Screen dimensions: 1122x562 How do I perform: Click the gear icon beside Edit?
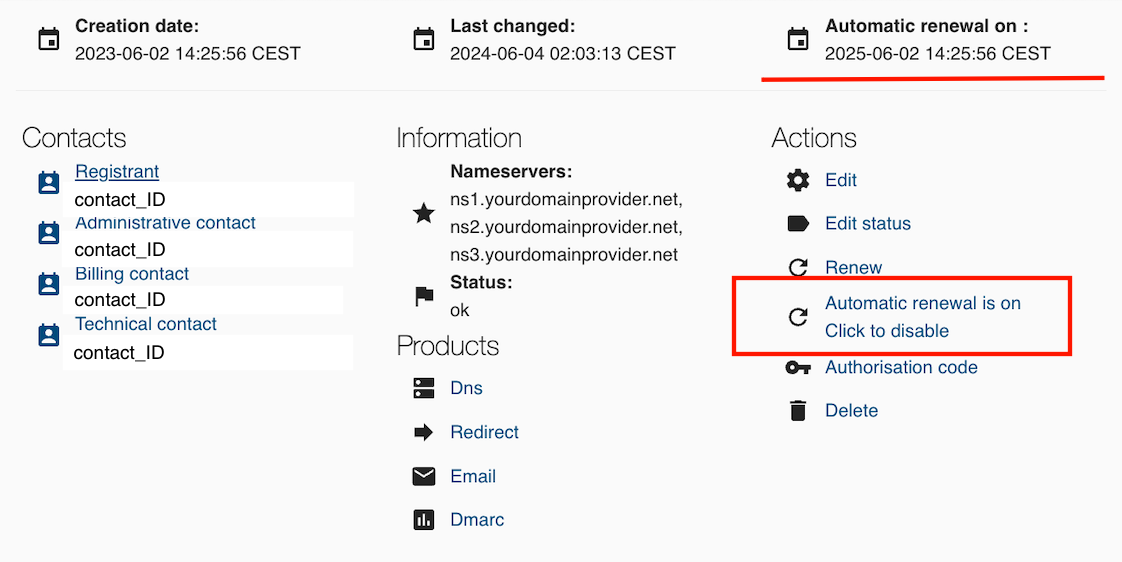click(798, 180)
